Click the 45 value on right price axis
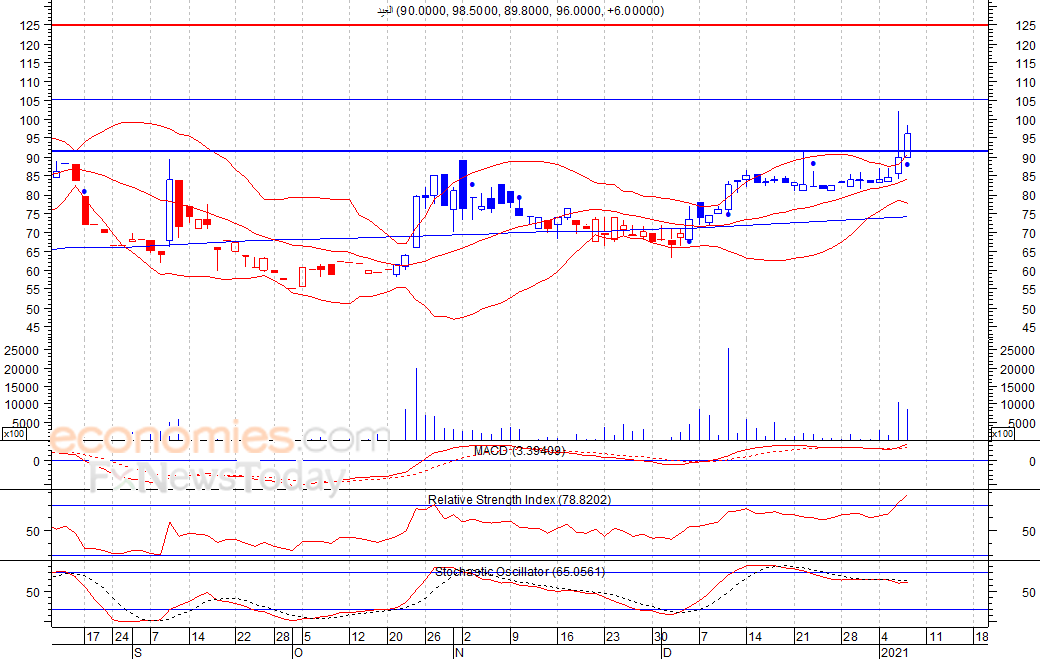Image resolution: width=1040 pixels, height=659 pixels. point(1029,328)
